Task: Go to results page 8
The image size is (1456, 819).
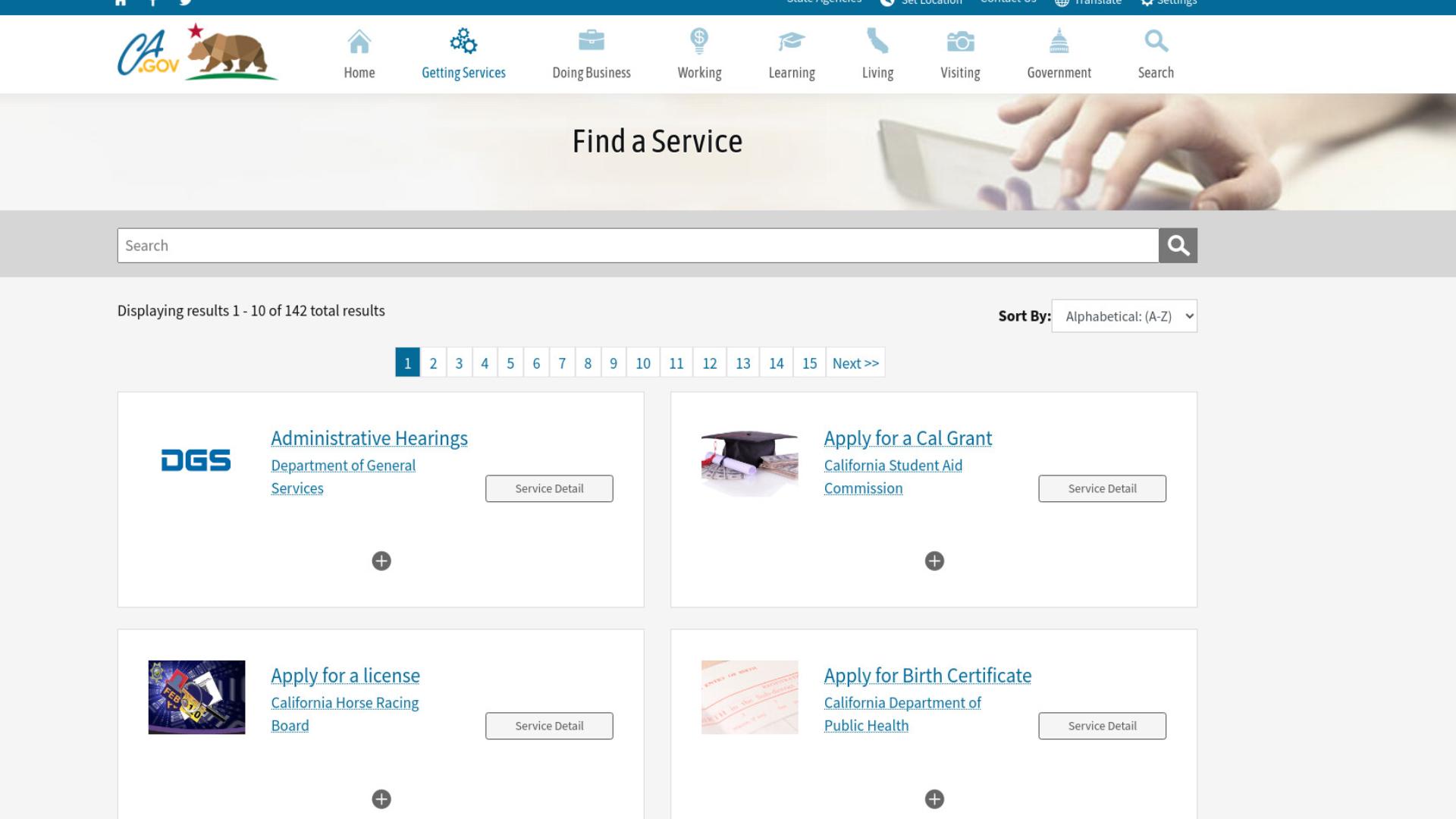Action: click(x=588, y=363)
